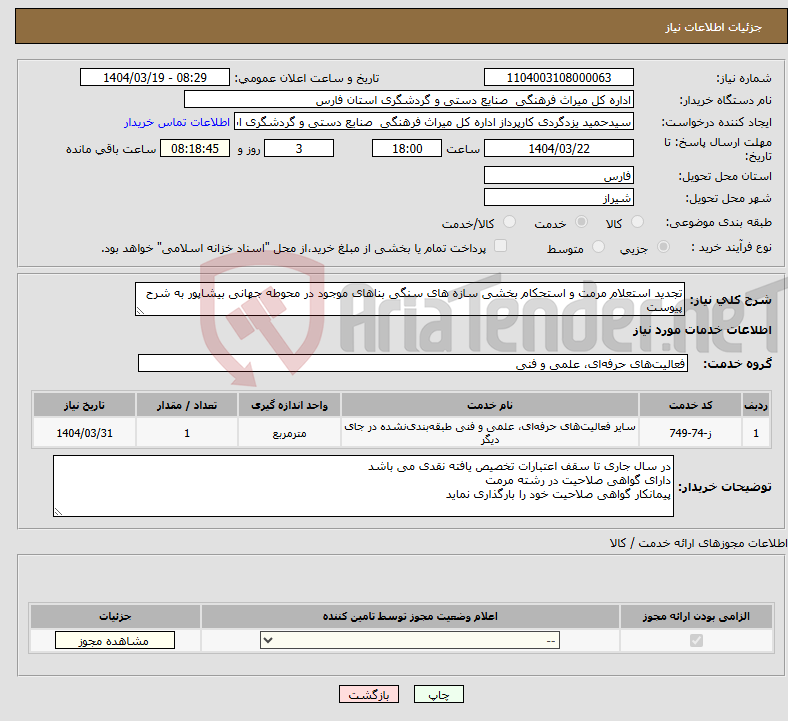Image resolution: width=788 pixels, height=721 pixels.
Task: Select the کالا radio button
Action: (637, 222)
